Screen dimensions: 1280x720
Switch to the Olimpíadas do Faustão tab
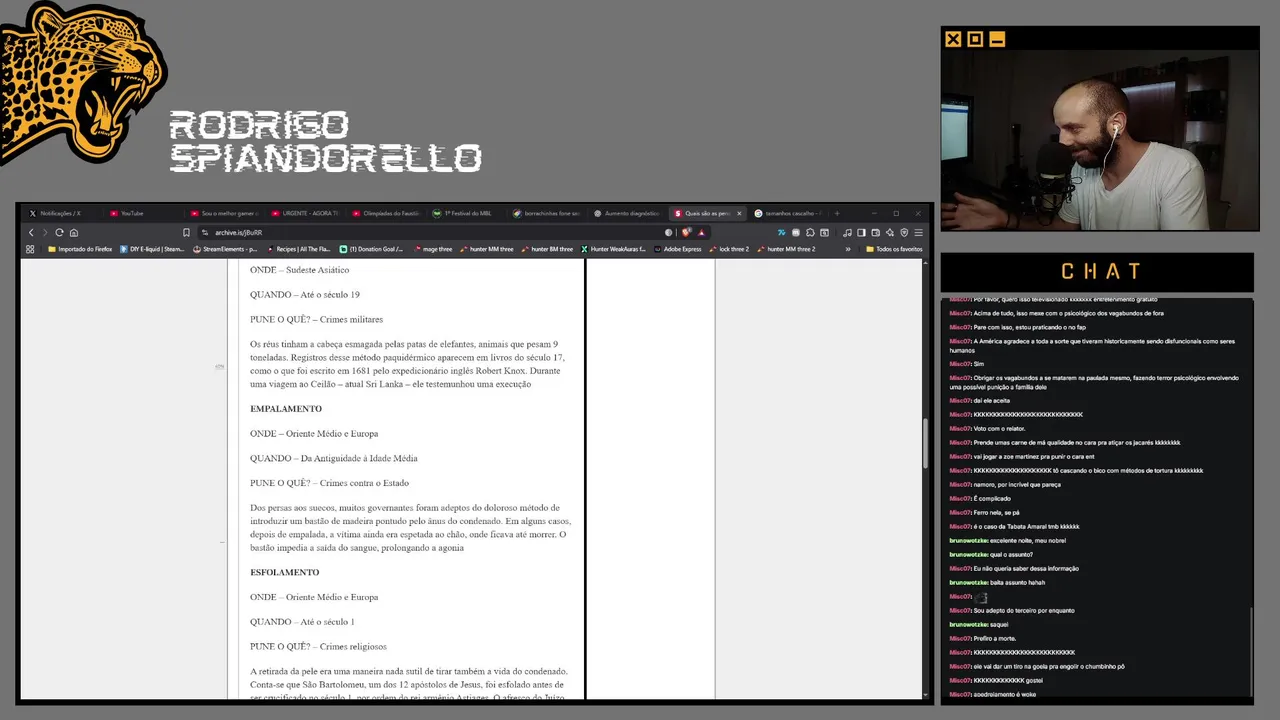(x=388, y=213)
